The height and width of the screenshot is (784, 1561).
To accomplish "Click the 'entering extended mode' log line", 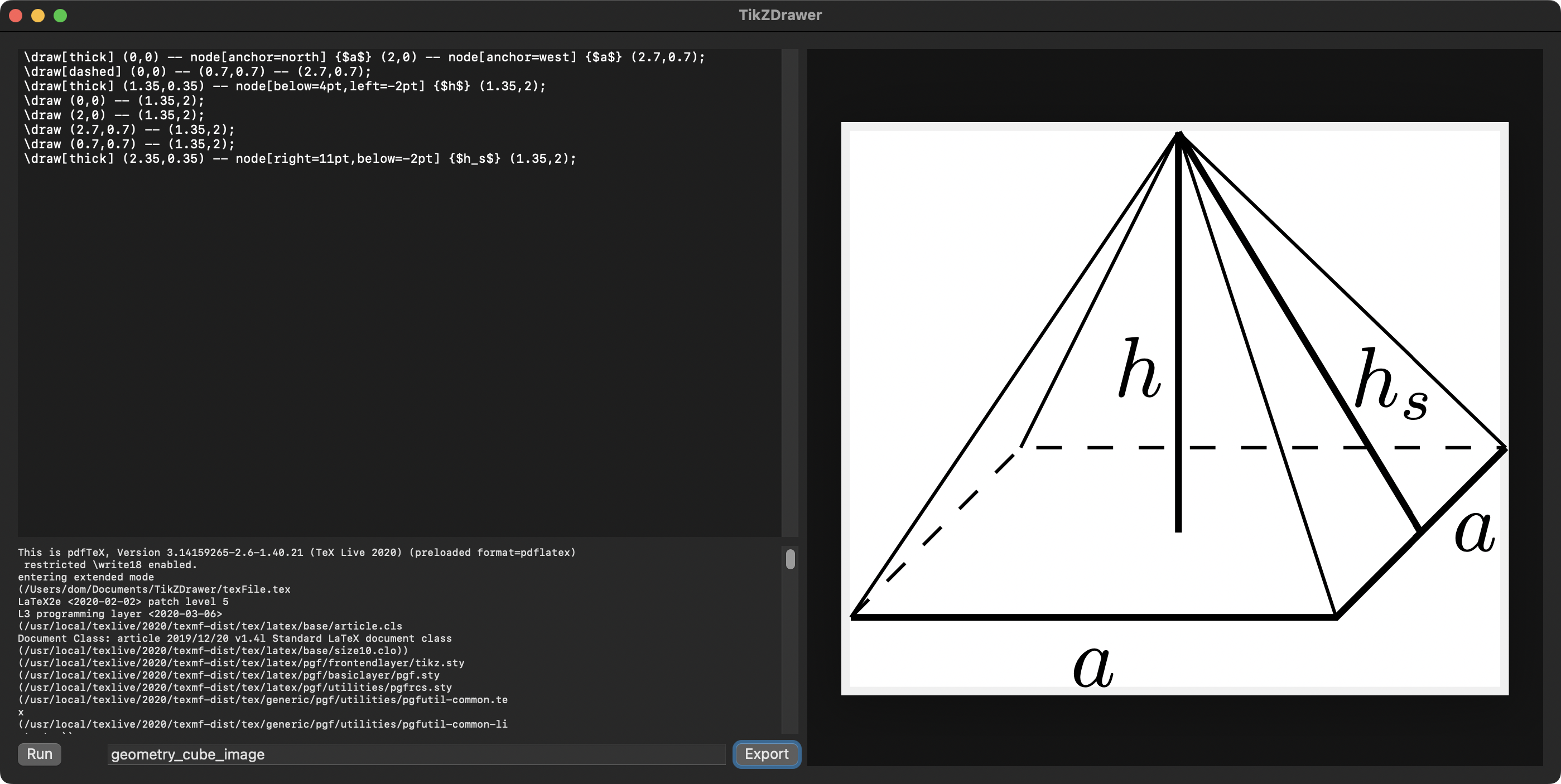I will [x=85, y=577].
